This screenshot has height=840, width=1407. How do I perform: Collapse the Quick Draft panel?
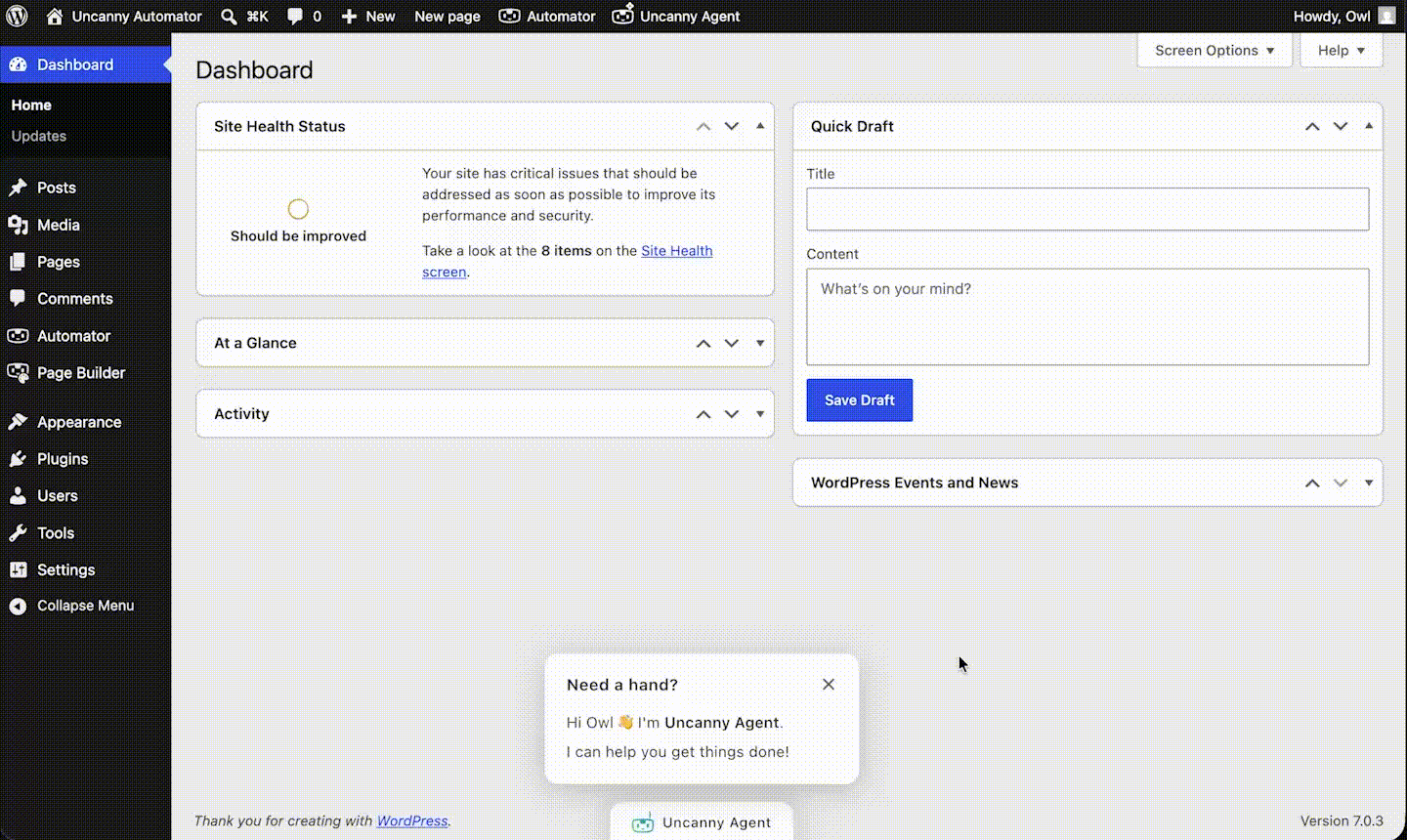click(x=1369, y=126)
